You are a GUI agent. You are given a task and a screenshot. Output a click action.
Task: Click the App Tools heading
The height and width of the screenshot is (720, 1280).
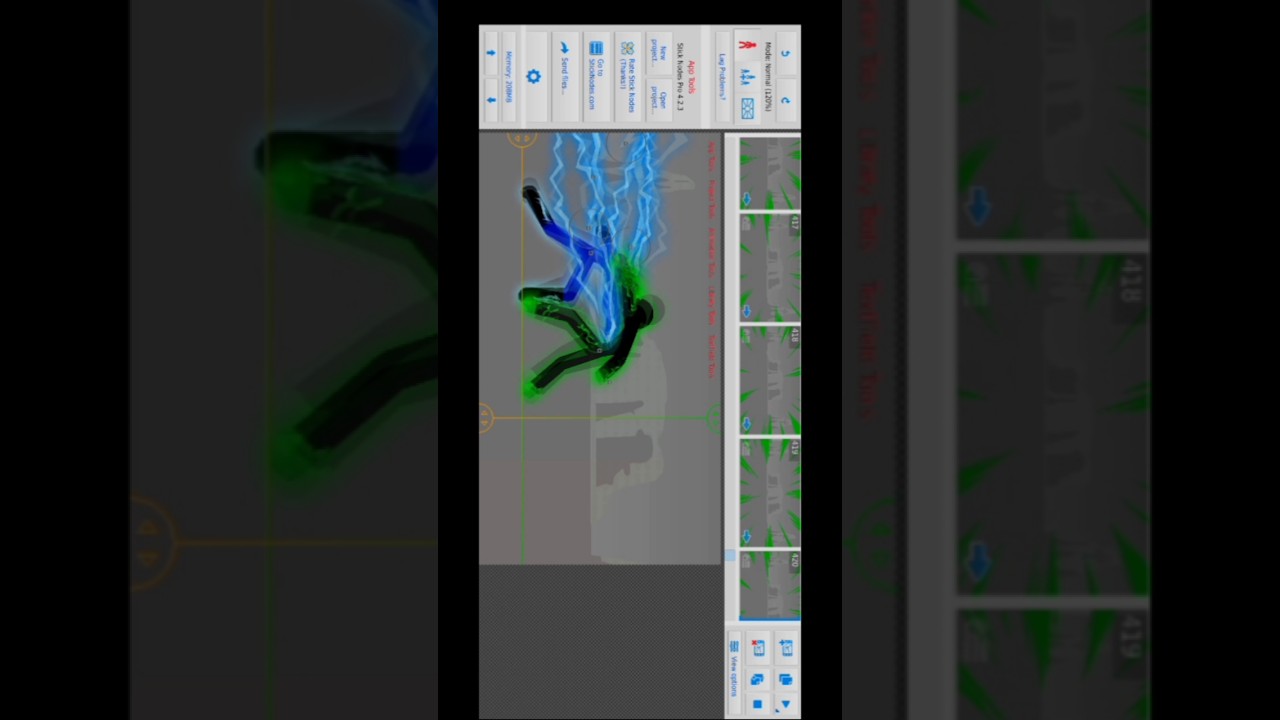tap(692, 77)
